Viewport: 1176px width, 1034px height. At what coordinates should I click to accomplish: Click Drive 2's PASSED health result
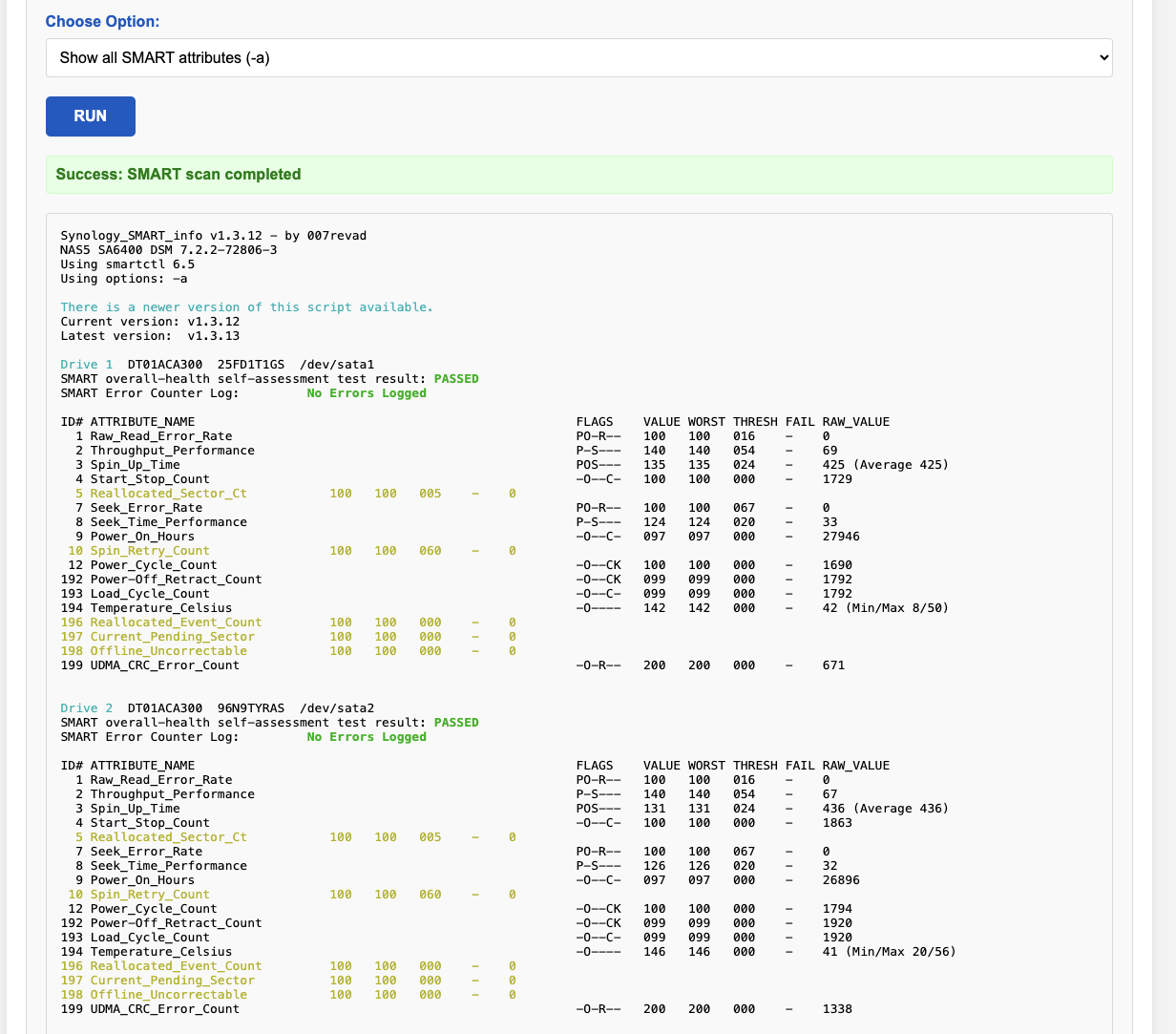[x=456, y=723]
